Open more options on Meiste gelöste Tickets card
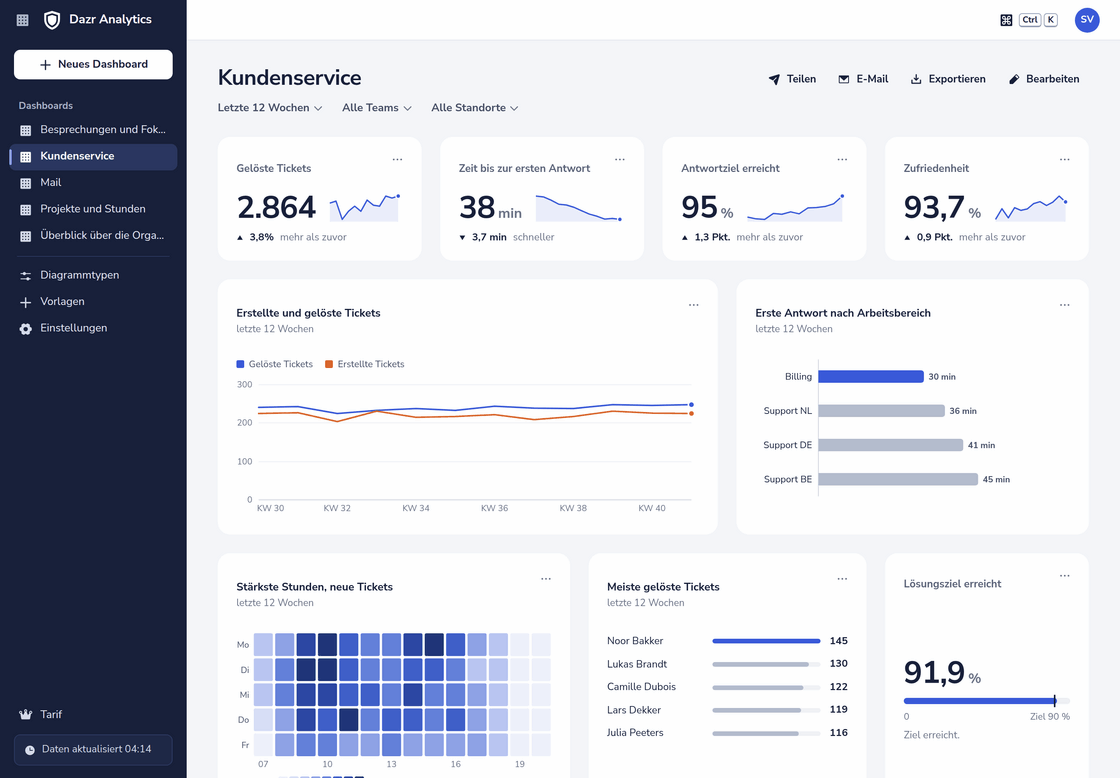Viewport: 1120px width, 778px height. 842,579
